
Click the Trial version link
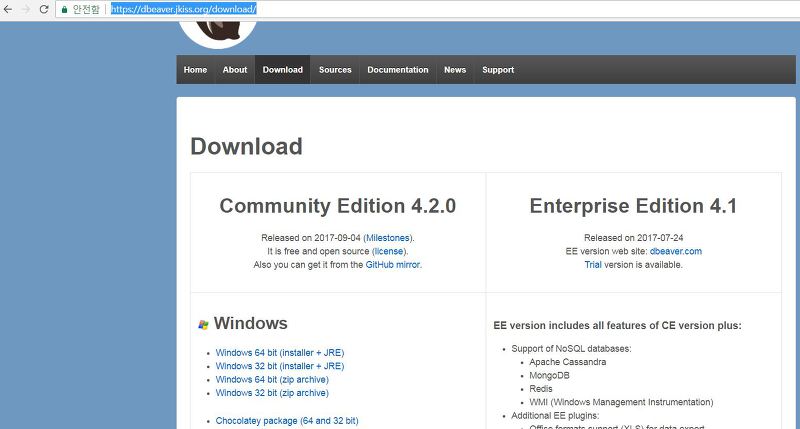[593, 265]
